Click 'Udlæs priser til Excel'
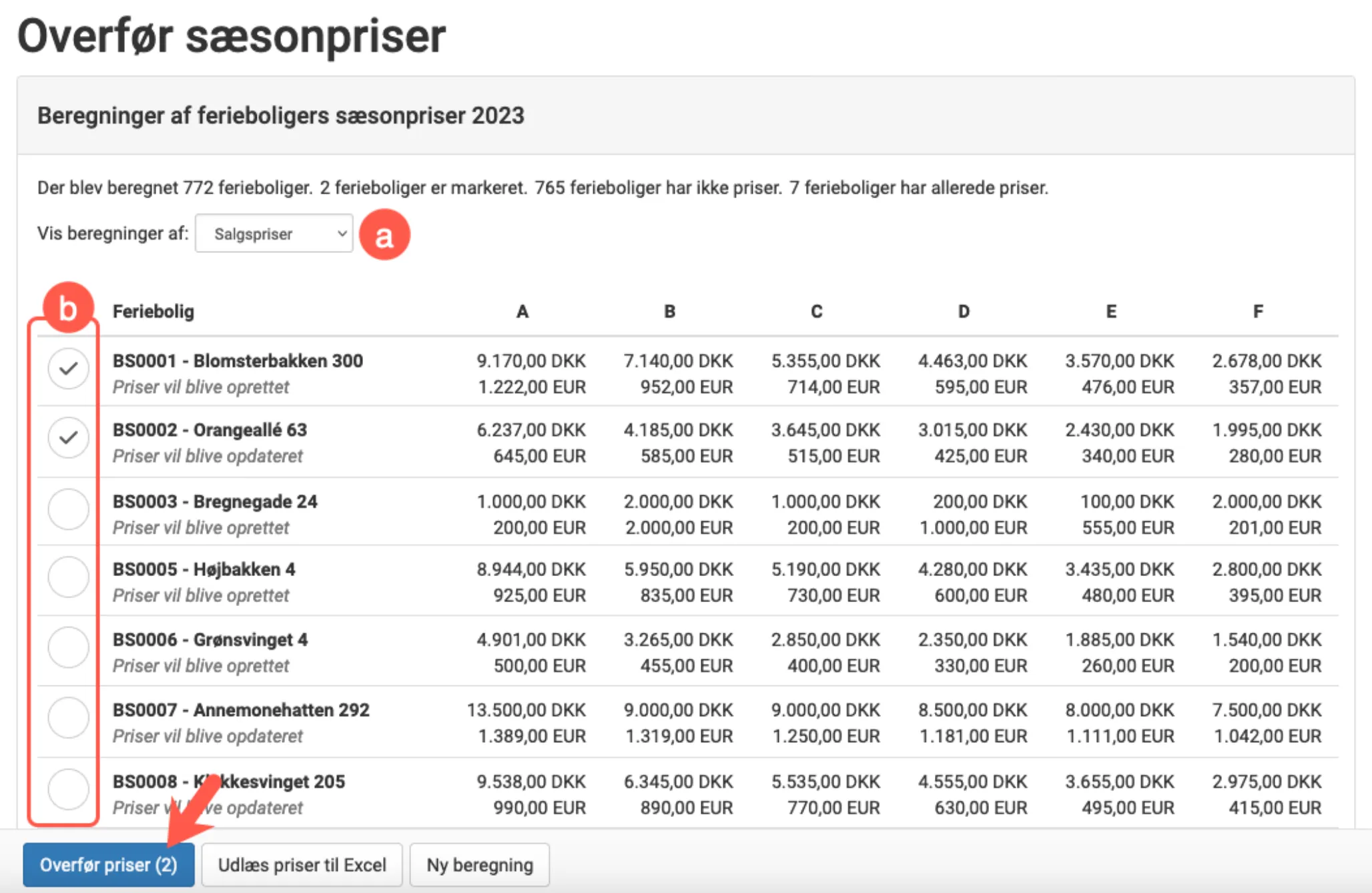 [x=302, y=864]
